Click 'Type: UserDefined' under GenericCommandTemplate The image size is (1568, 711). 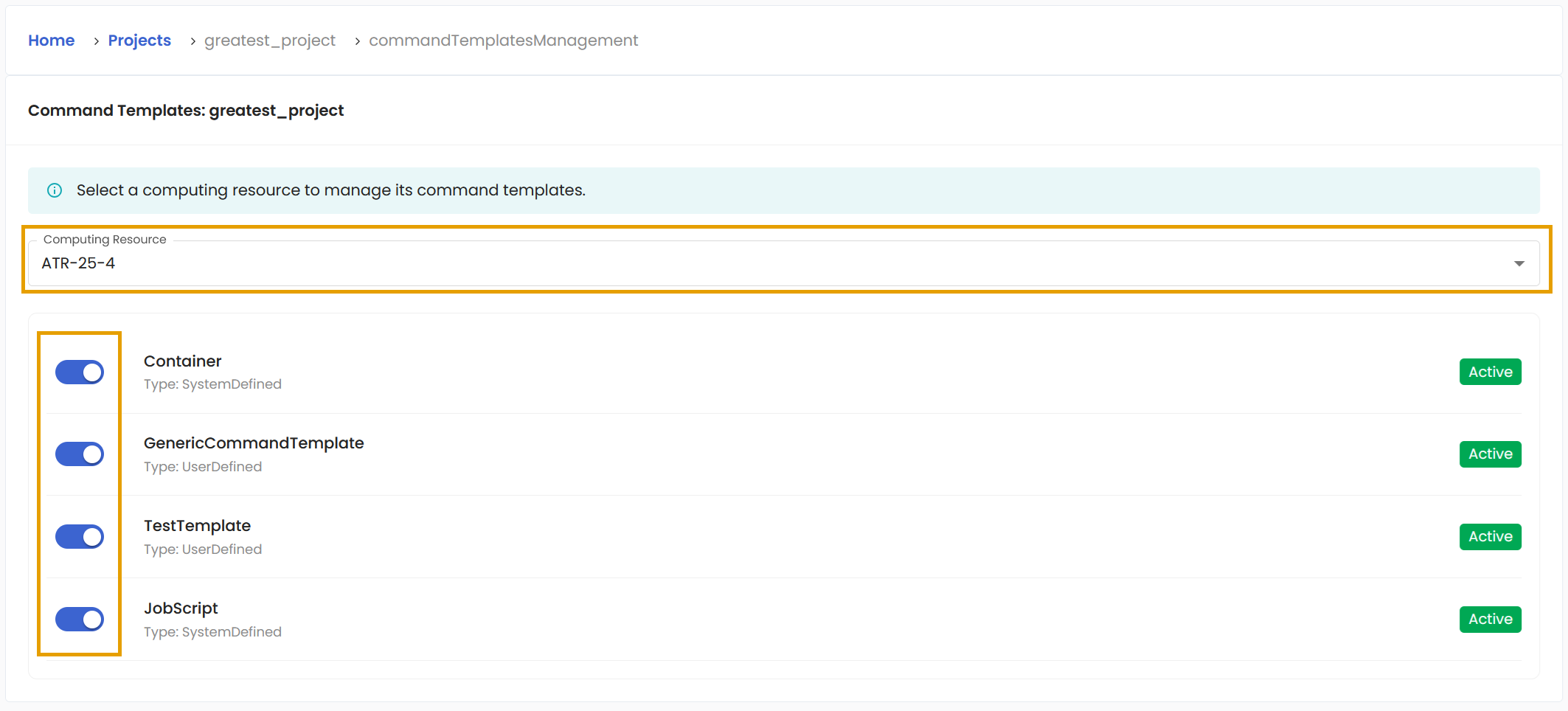(203, 467)
